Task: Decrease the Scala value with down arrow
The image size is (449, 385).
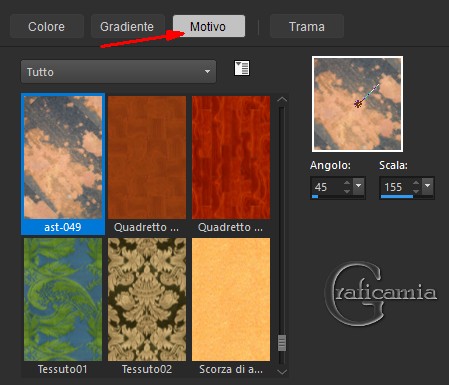Action: (x=416, y=191)
